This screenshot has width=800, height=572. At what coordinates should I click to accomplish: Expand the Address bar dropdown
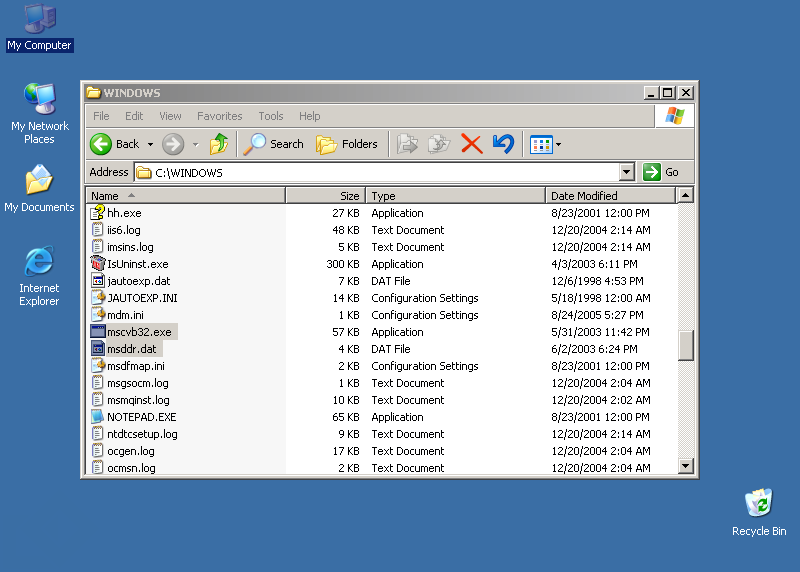[627, 172]
